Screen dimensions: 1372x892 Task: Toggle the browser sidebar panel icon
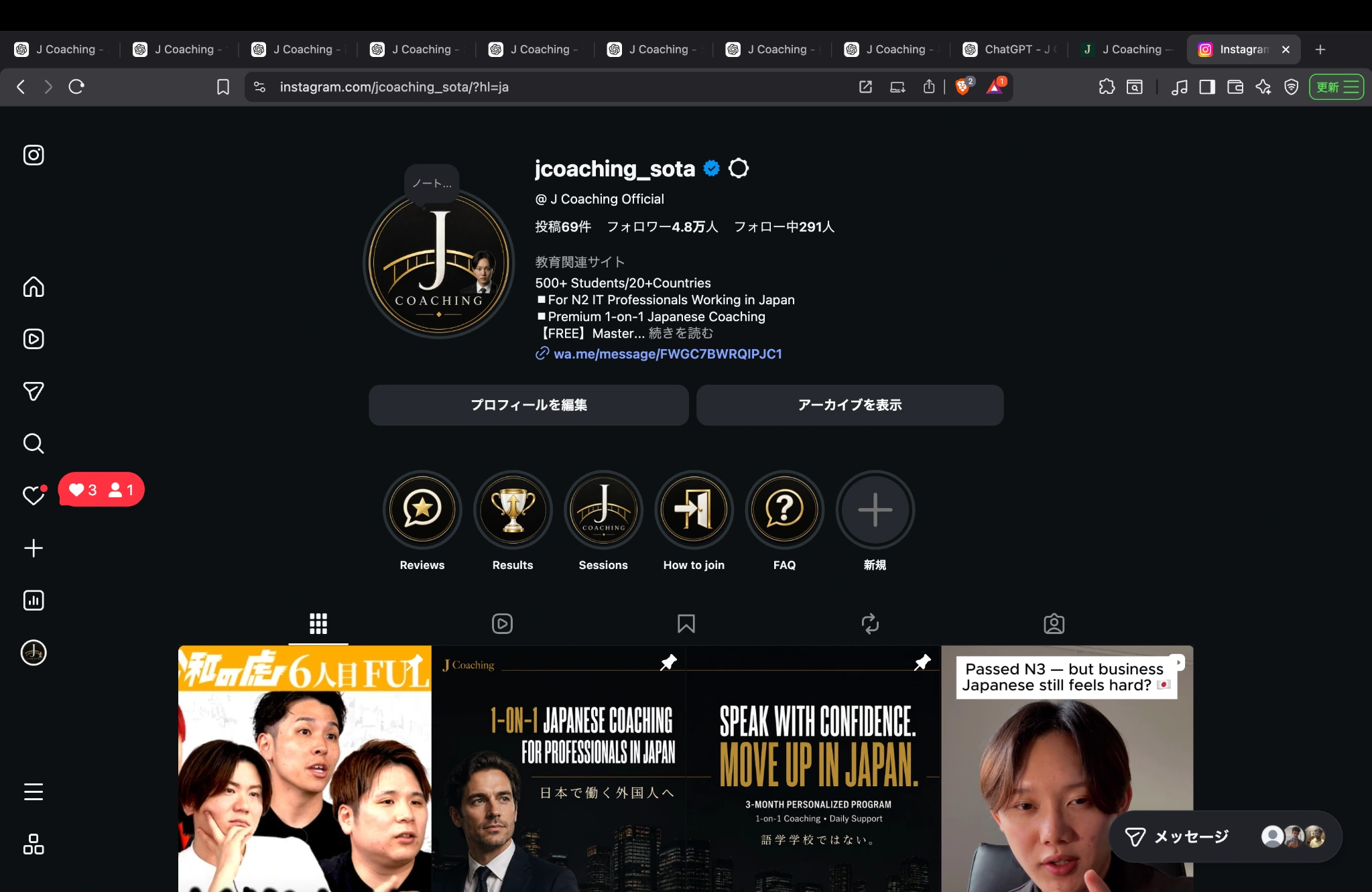pos(1207,86)
